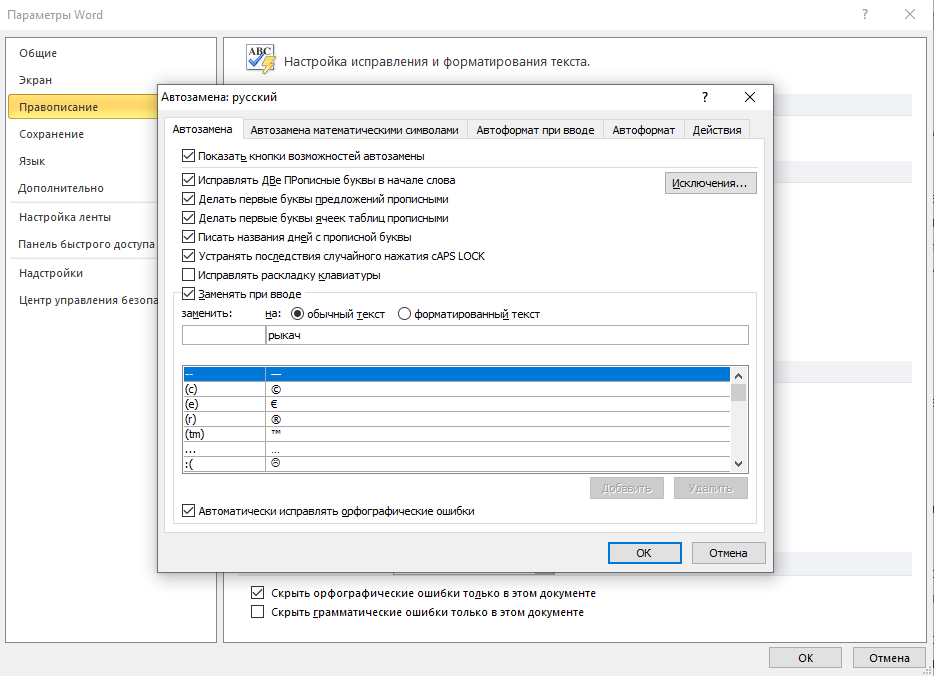Viewport: 934px width, 676px height.
Task: Click the disabled Добавить button
Action: tap(627, 488)
